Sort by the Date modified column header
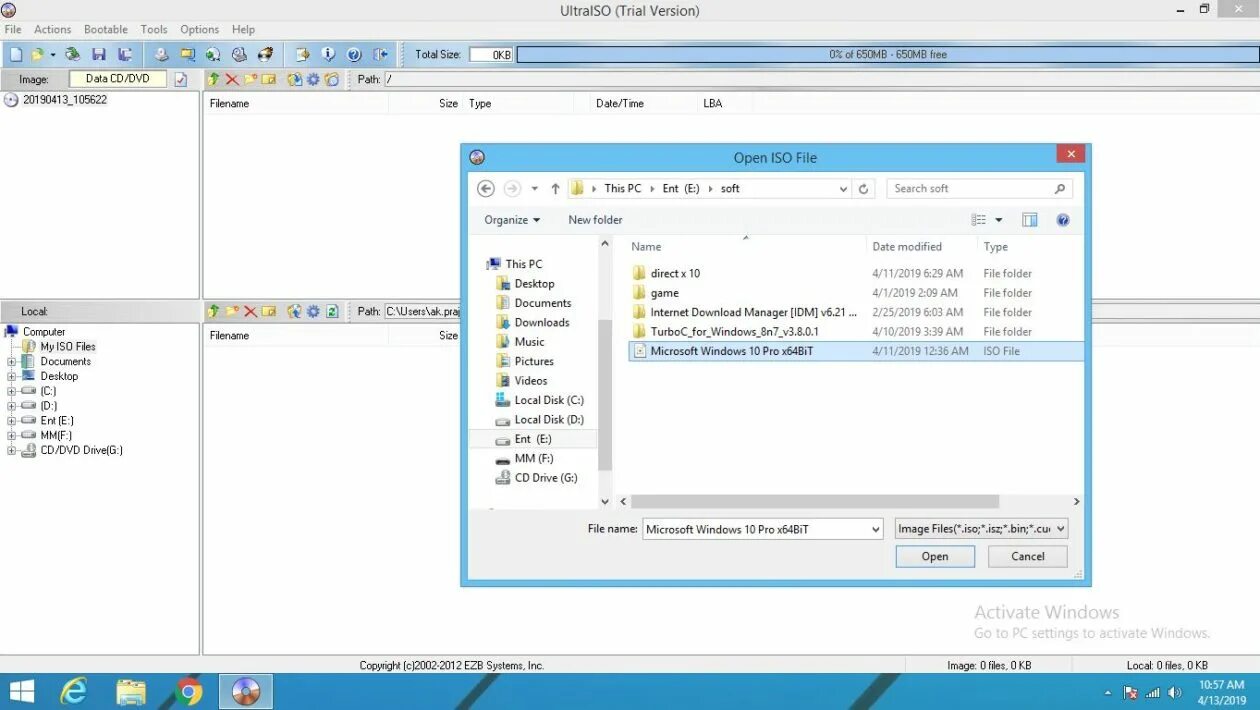 click(x=907, y=246)
